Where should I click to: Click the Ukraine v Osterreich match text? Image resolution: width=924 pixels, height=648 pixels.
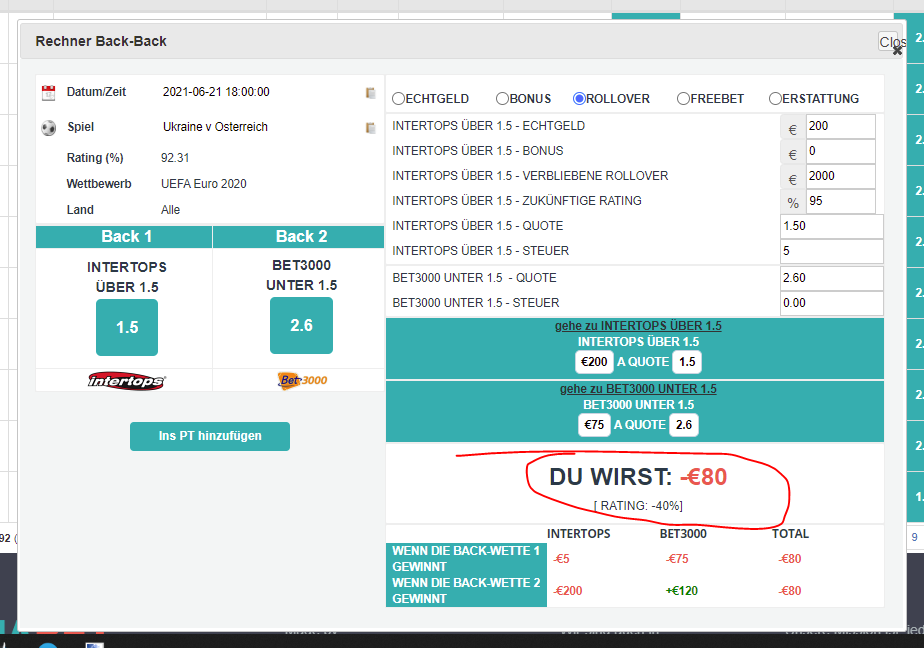point(215,127)
